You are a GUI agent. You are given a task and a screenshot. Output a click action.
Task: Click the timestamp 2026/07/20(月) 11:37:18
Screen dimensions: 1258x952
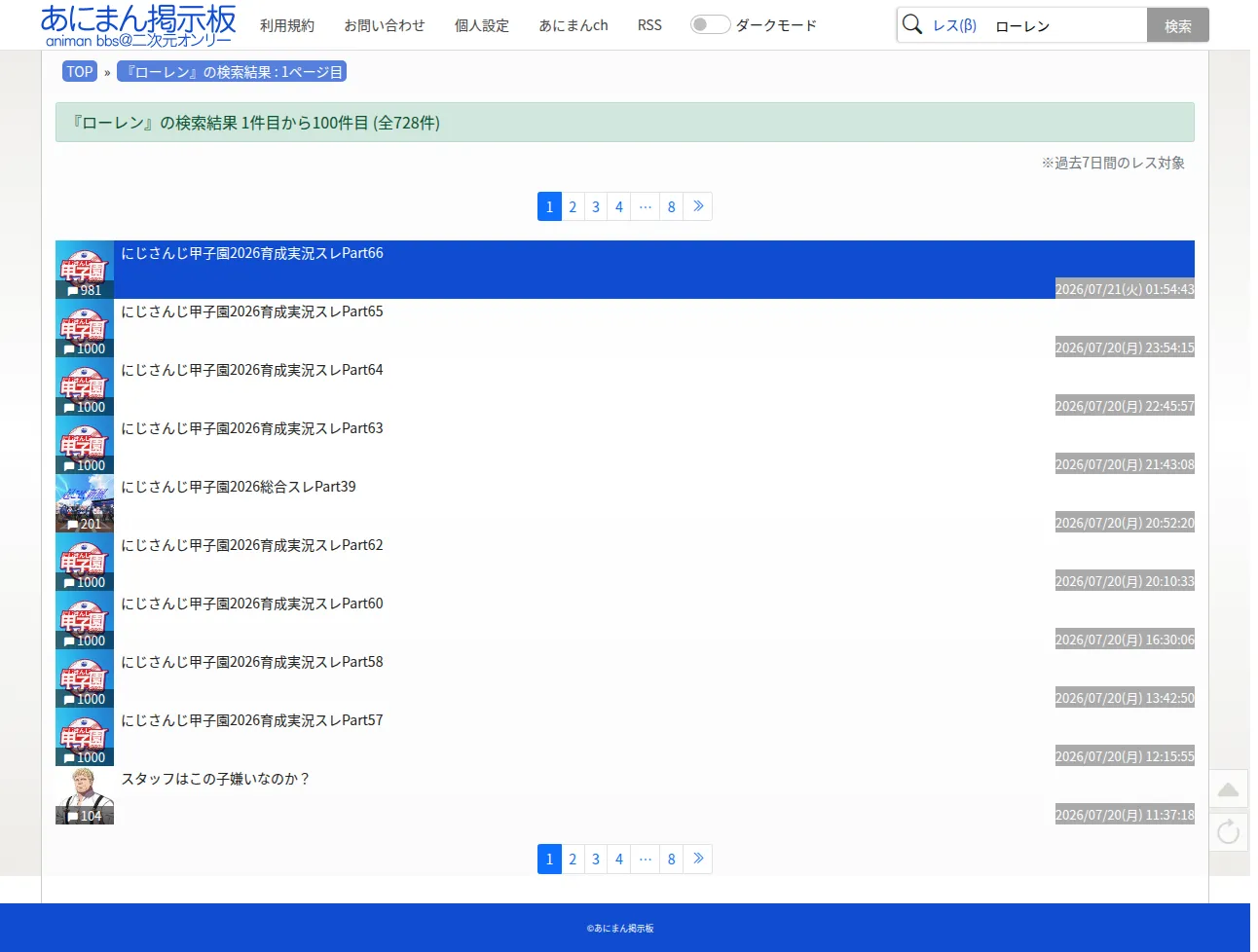pyautogui.click(x=1125, y=815)
